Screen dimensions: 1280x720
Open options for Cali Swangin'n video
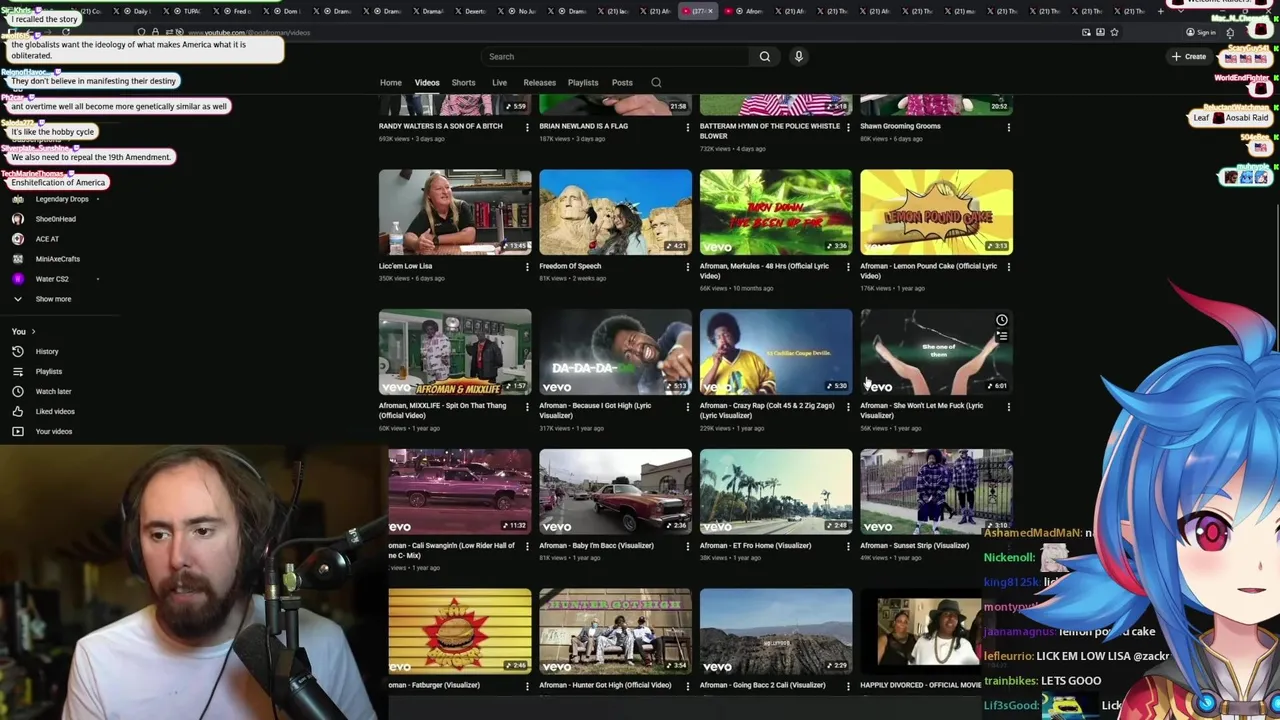point(527,547)
